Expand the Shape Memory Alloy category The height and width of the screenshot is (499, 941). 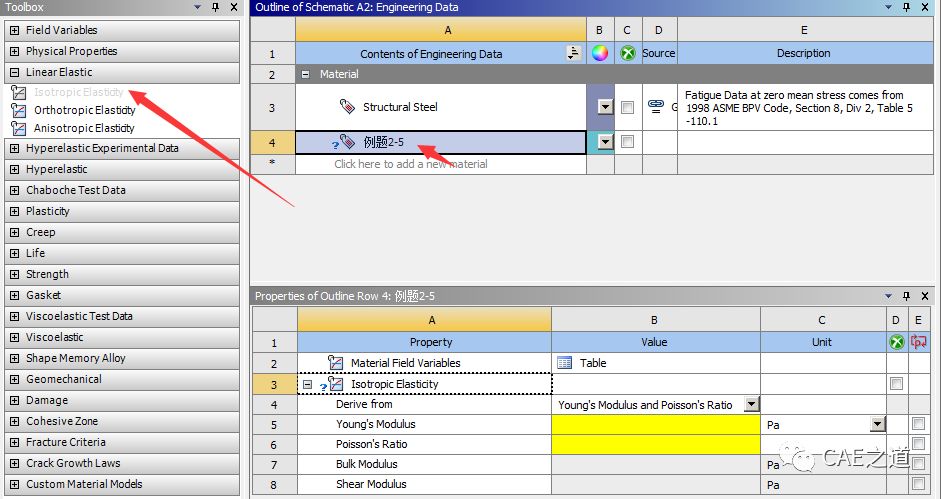point(14,358)
